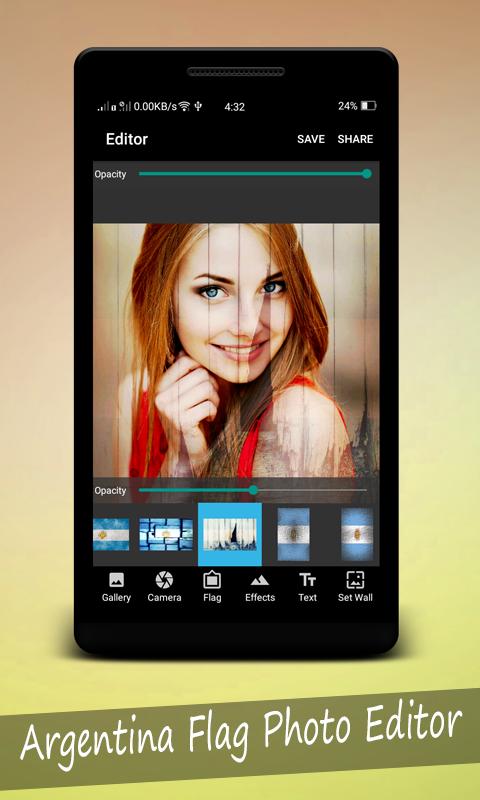Choose the Text tool icon
480x800 pixels.
click(308, 580)
